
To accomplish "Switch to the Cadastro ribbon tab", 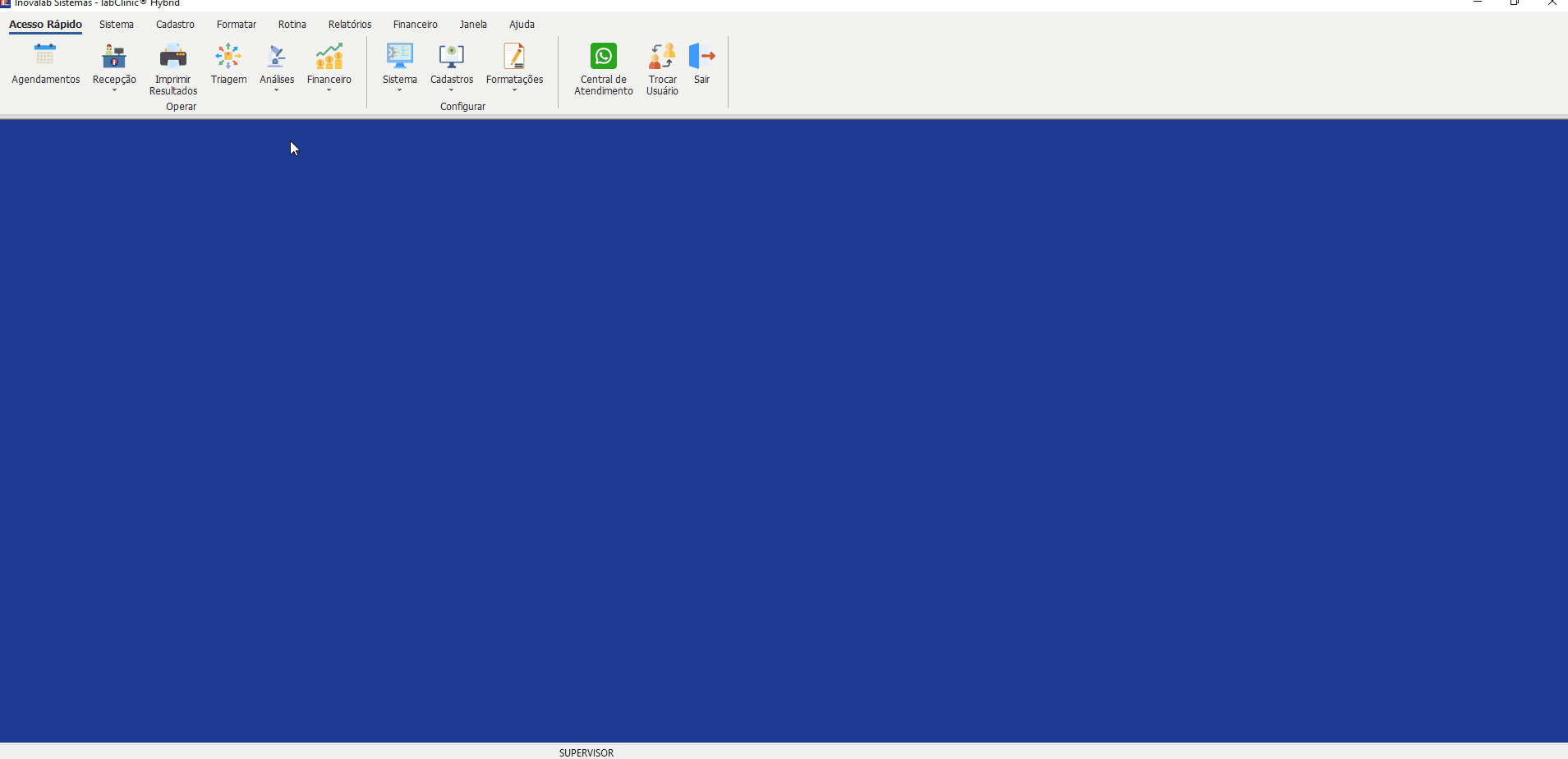I will 175,25.
